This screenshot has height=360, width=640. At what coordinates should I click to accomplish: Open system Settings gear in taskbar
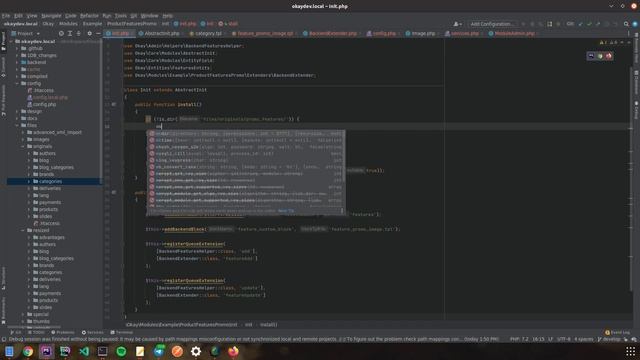(196, 351)
